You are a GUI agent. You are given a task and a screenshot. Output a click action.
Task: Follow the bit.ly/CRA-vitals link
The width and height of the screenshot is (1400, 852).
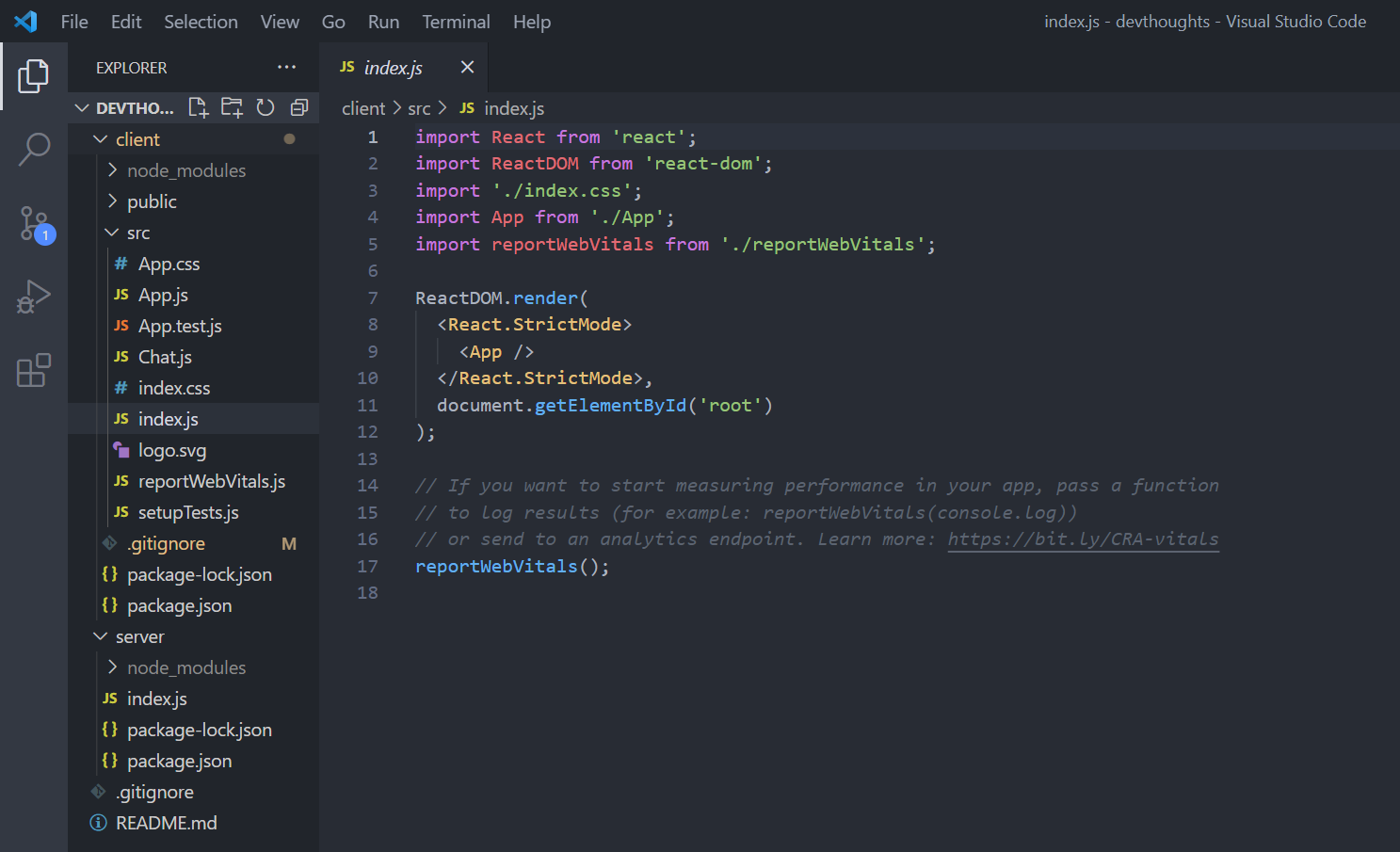tap(1083, 539)
